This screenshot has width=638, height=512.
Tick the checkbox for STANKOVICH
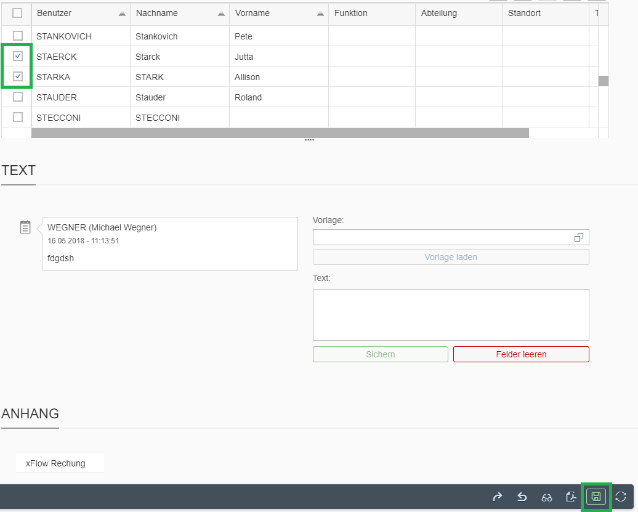tap(18, 36)
